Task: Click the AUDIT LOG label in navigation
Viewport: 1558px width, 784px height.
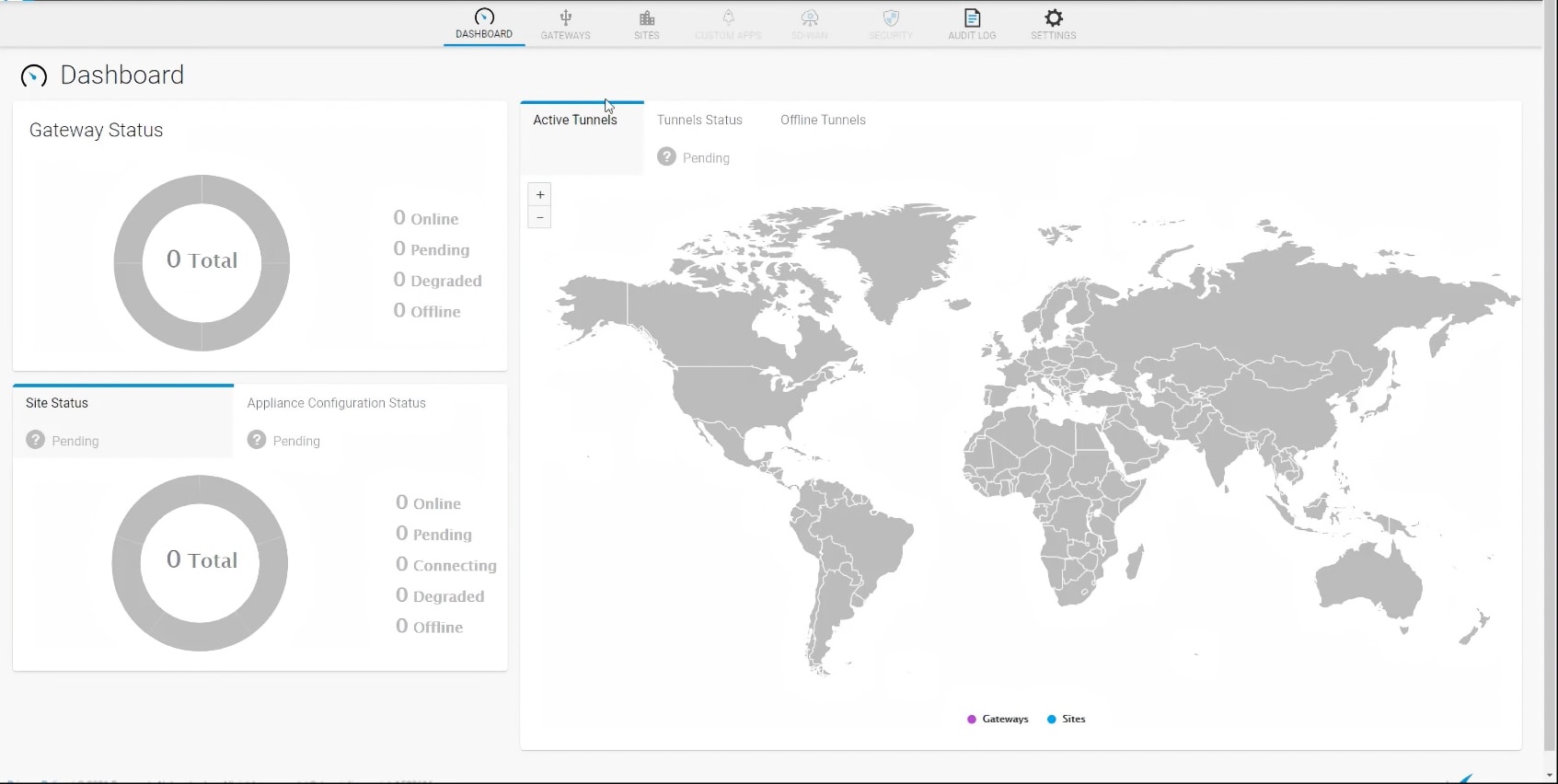Action: pos(972,36)
